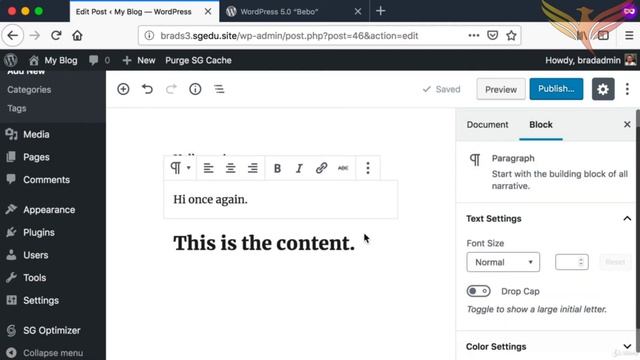640x360 pixels.
Task: Open comments bubble in admin bar
Action: pos(99,60)
